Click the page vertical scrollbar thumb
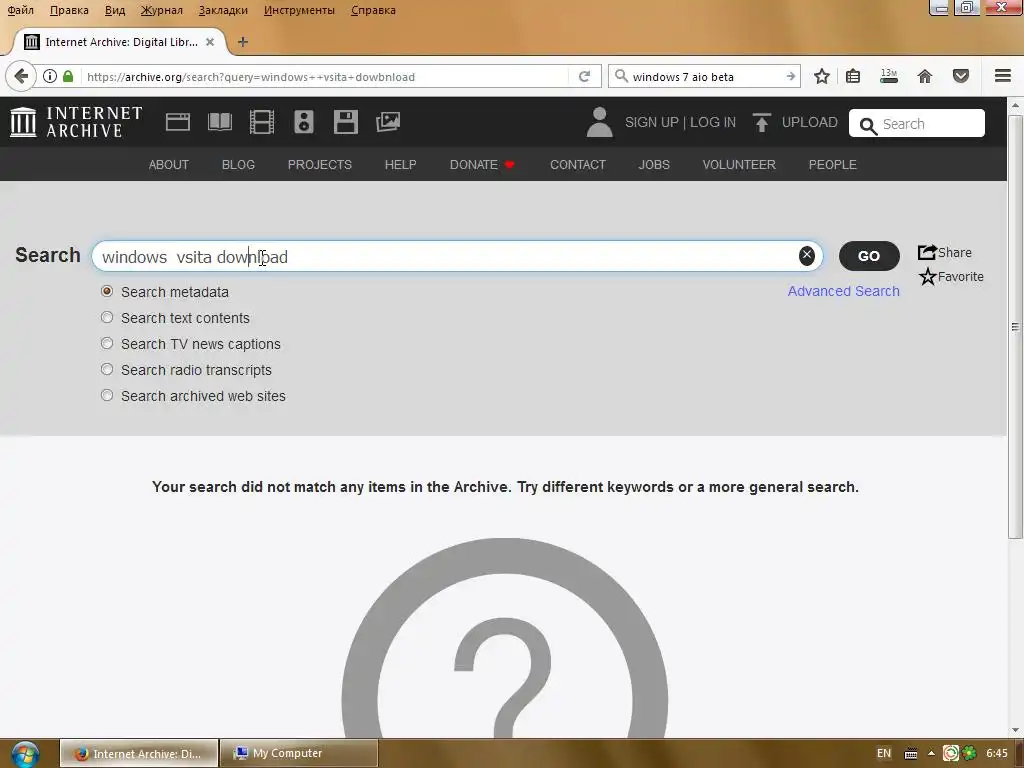This screenshot has width=1024, height=768. 1015,327
